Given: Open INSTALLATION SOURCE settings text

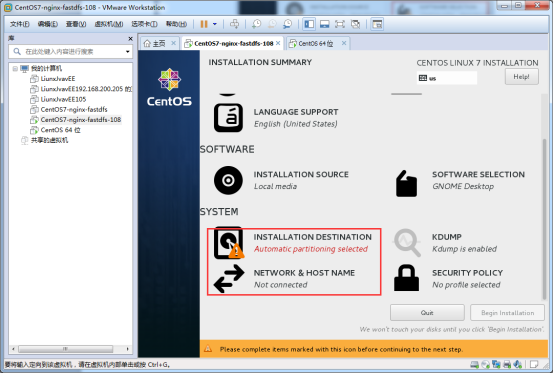Looking at the screenshot, I should click(301, 175).
